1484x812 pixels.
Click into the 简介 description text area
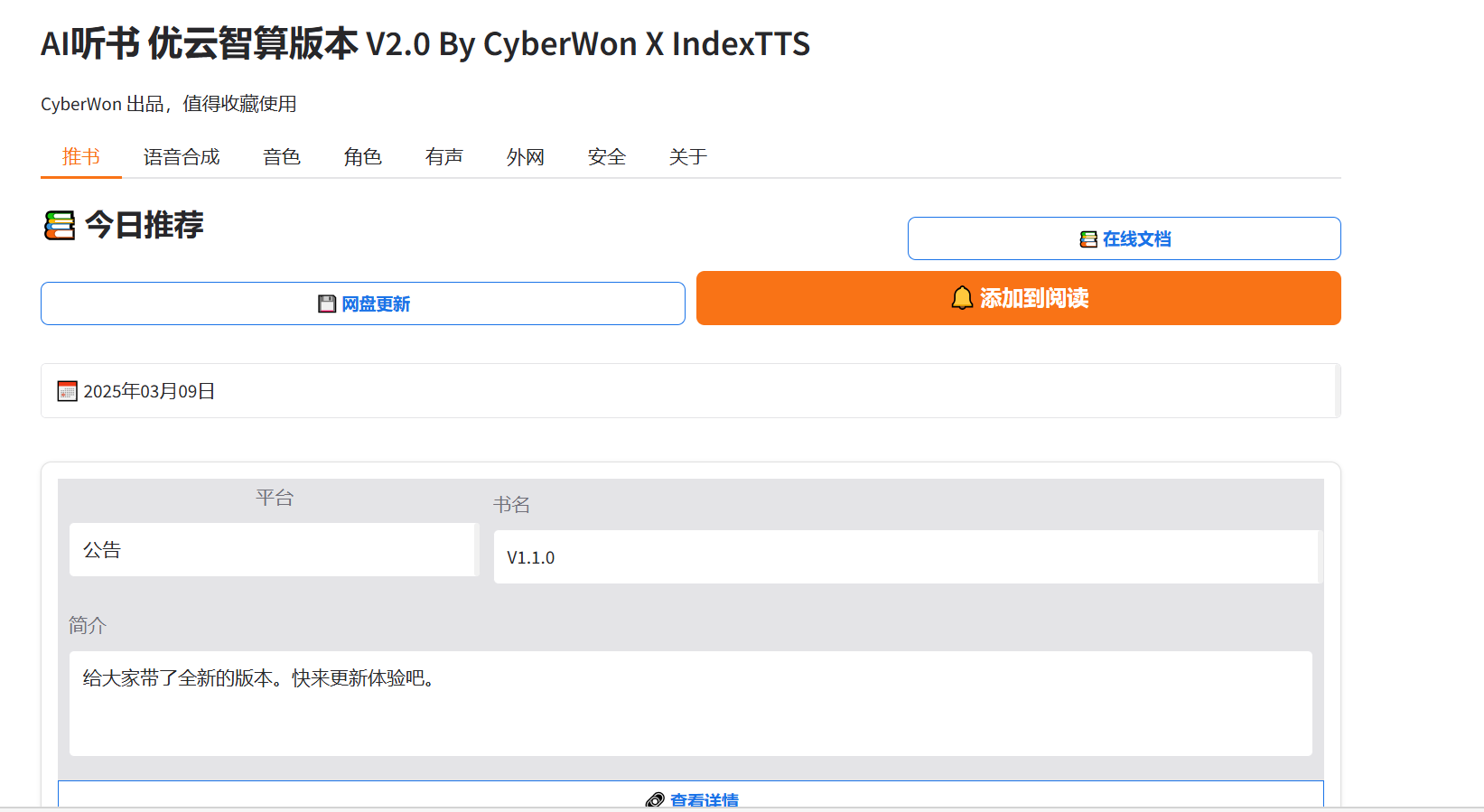point(690,703)
